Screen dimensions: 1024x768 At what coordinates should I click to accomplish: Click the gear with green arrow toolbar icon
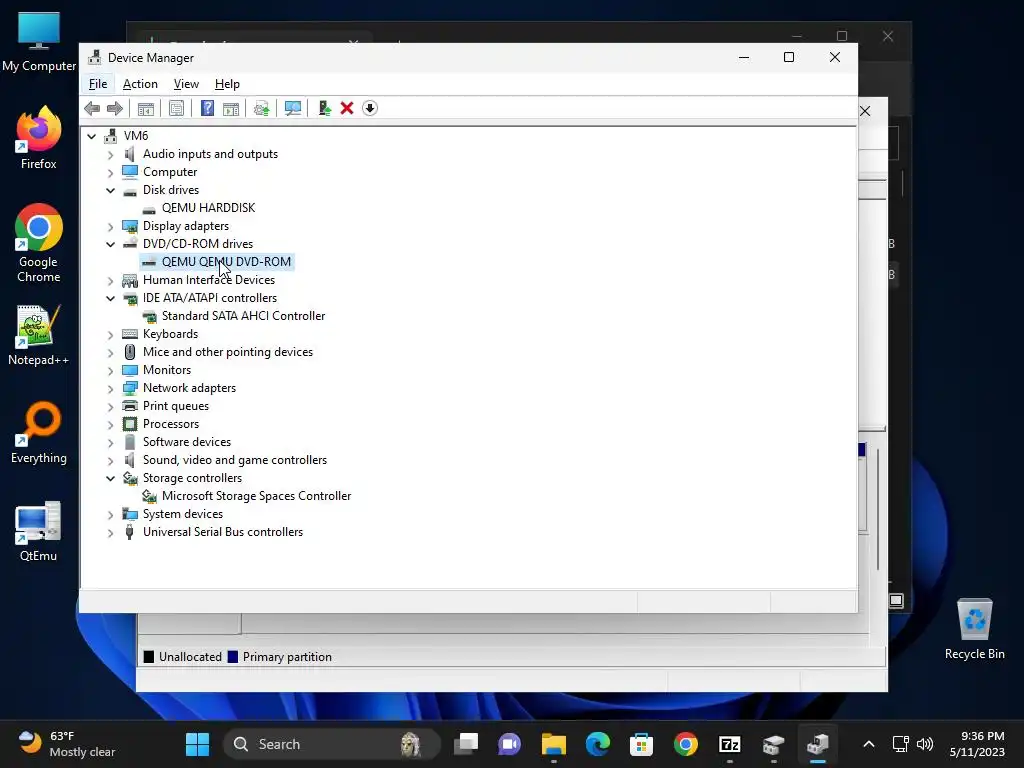261,108
